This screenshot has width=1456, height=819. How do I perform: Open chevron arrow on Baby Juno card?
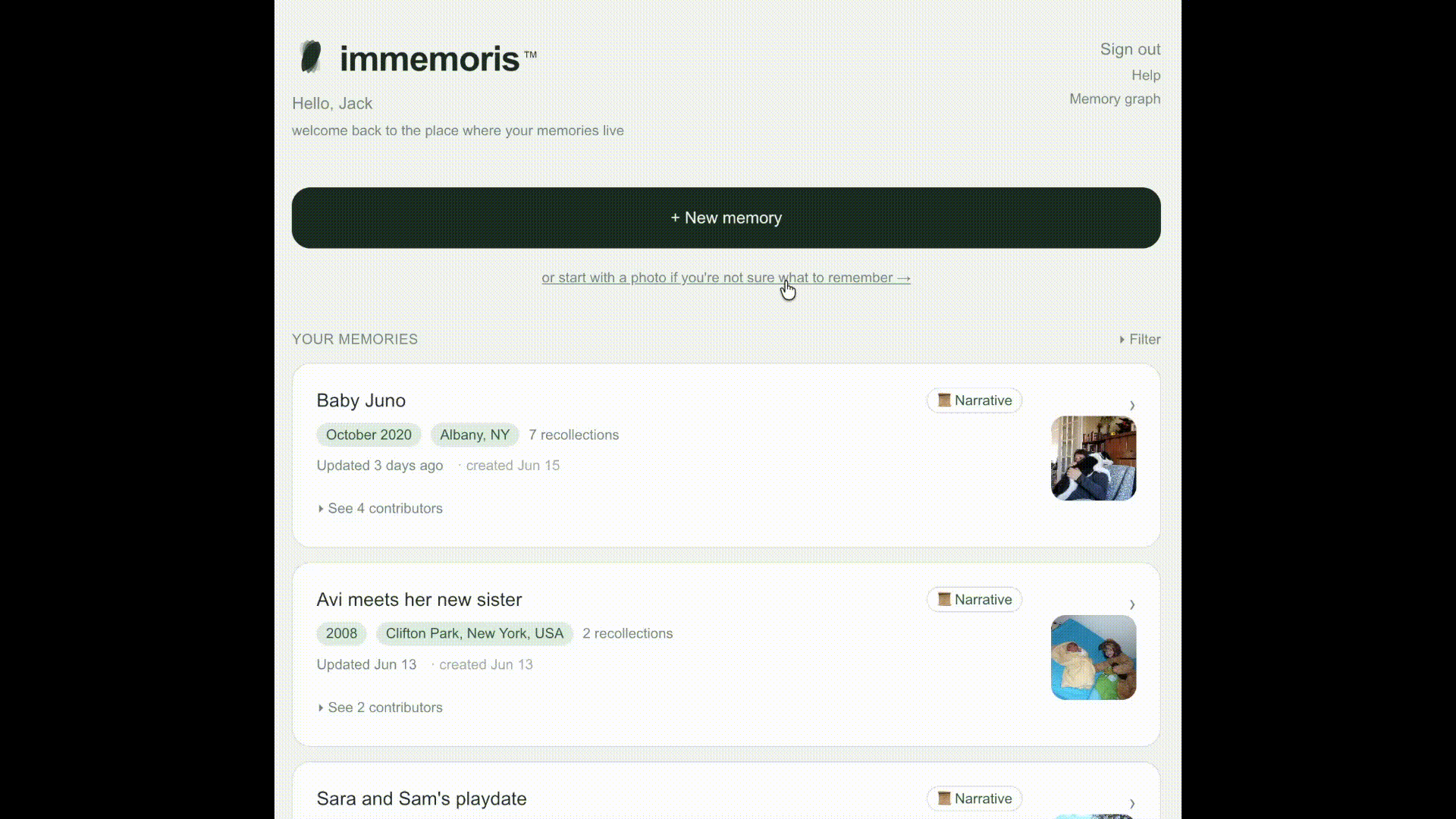pyautogui.click(x=1132, y=405)
